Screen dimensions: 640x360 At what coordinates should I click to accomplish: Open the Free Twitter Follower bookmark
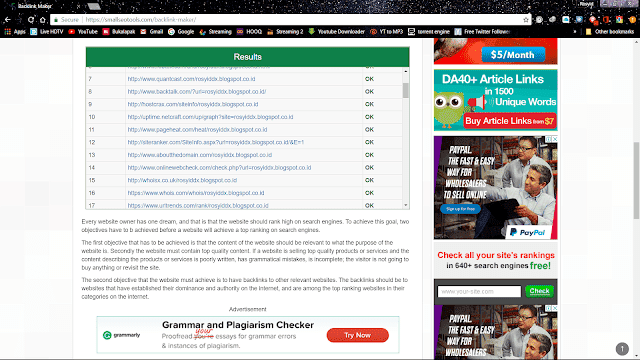pyautogui.click(x=482, y=31)
